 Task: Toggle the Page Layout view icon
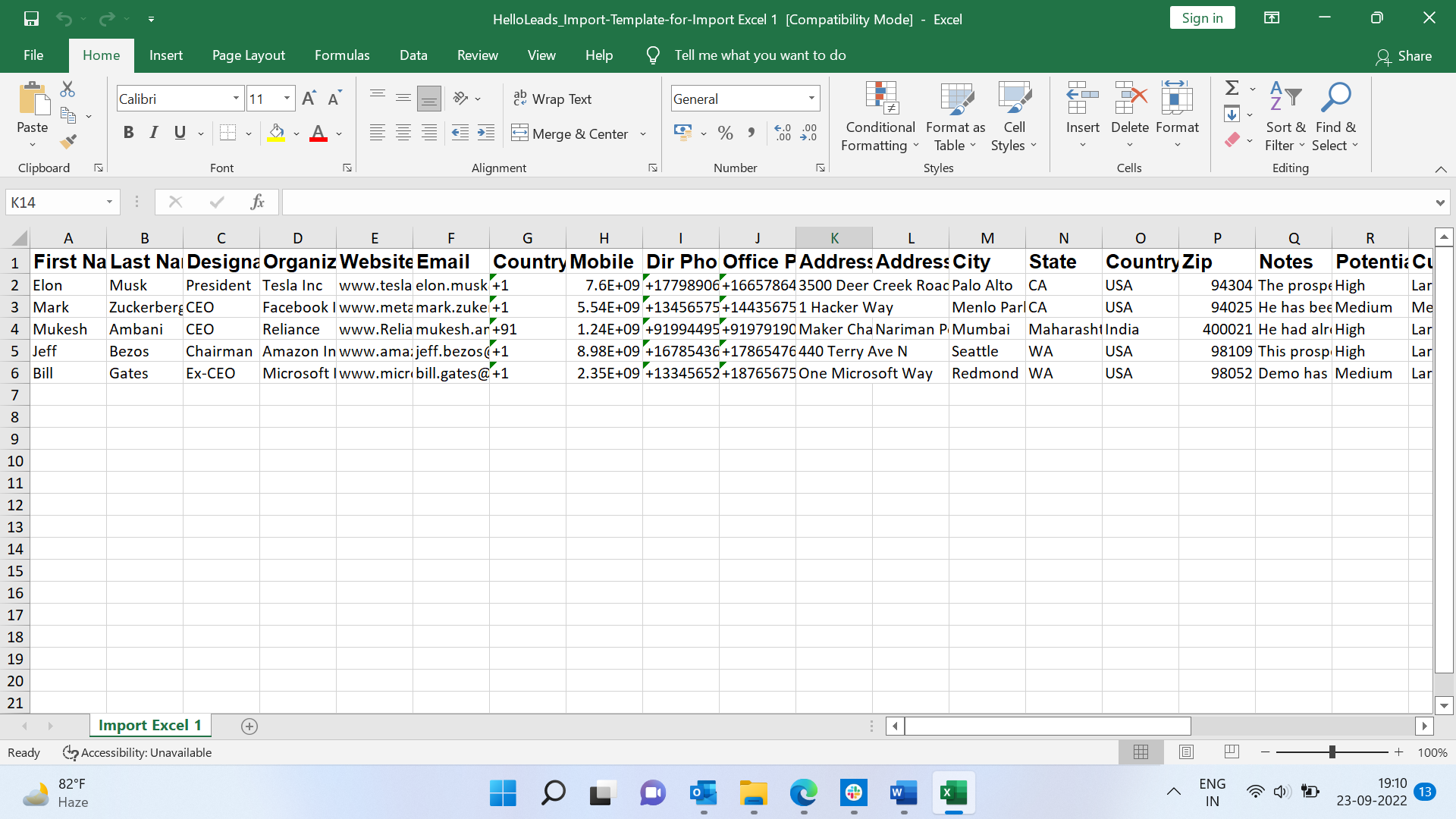point(1186,752)
